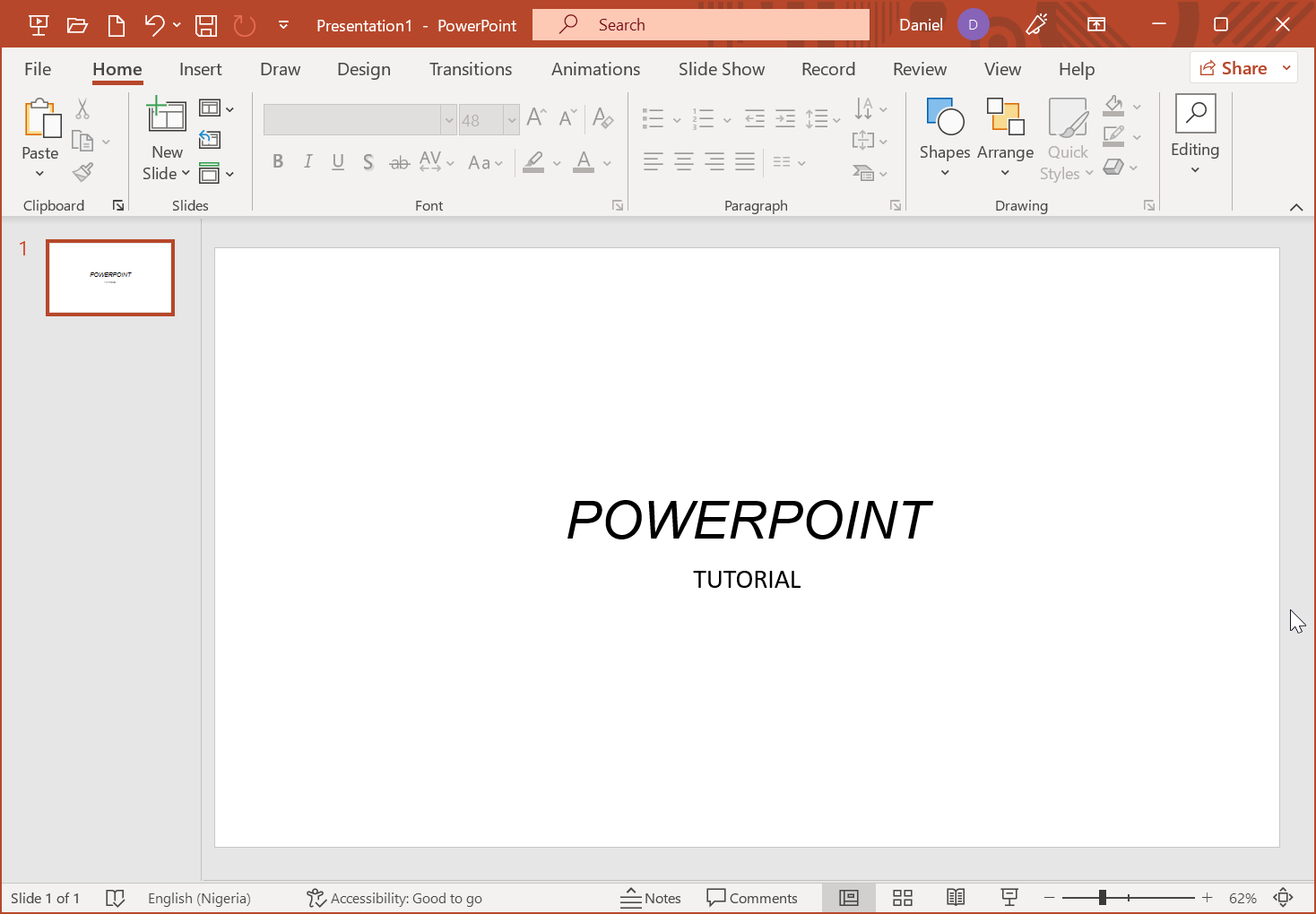
Task: Collapse the ribbon with chevron
Action: coord(1295,207)
